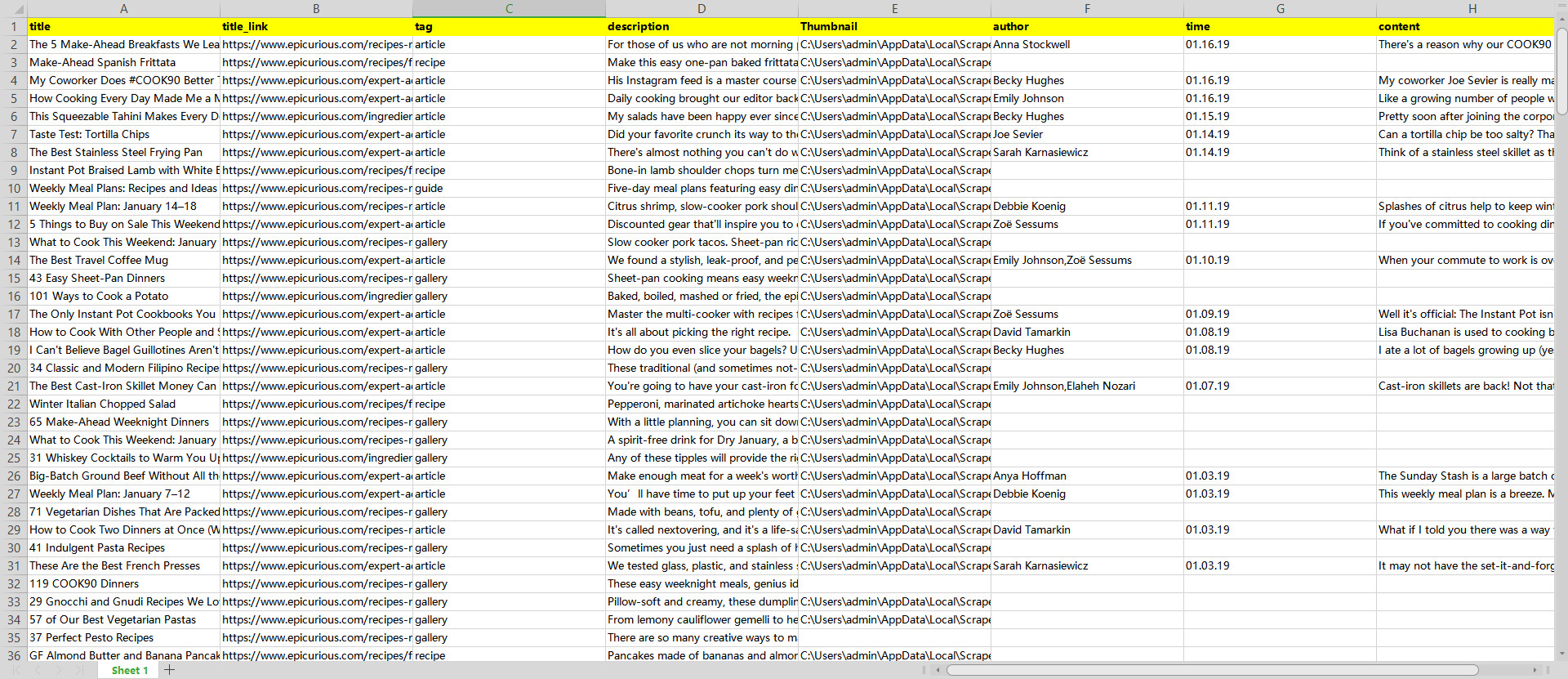Select the 'Emily Johnson,Elaheh Nozari' author cell
This screenshot has height=679, width=1568.
tap(1087, 386)
